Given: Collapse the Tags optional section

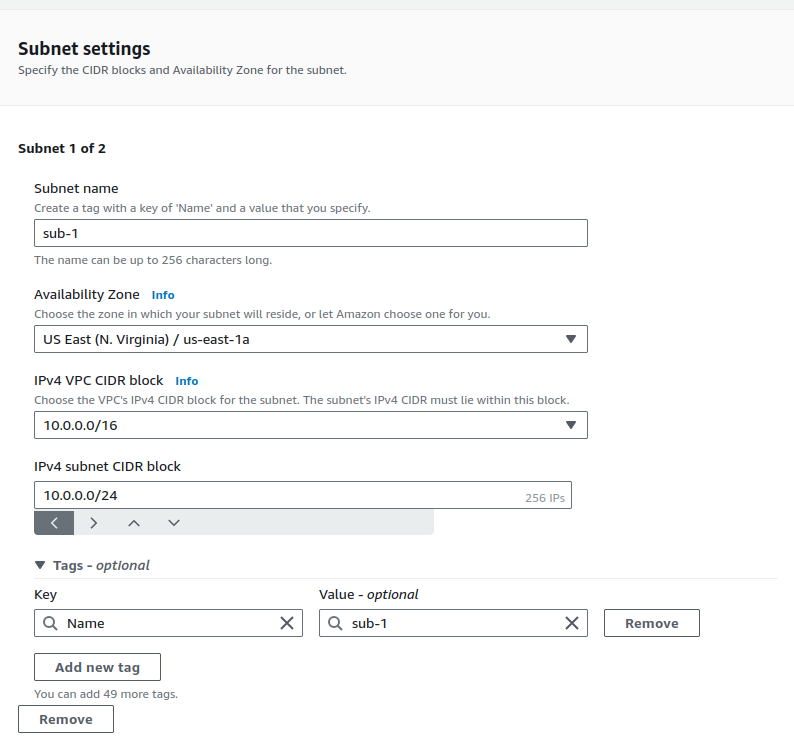Looking at the screenshot, I should 40,565.
